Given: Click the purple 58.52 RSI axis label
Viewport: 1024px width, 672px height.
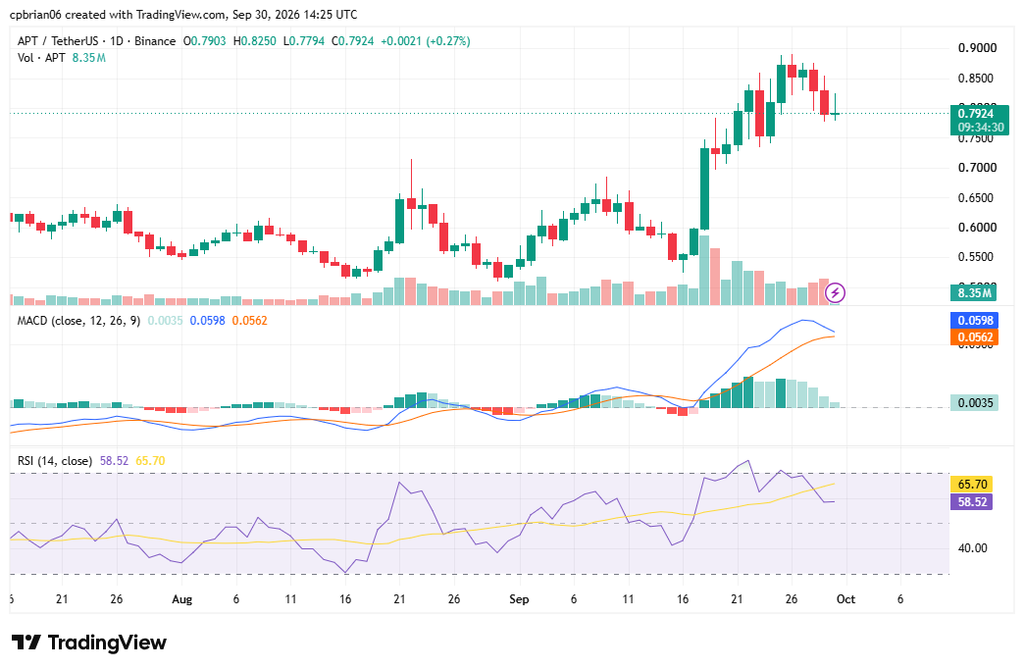Looking at the screenshot, I should click(x=972, y=502).
